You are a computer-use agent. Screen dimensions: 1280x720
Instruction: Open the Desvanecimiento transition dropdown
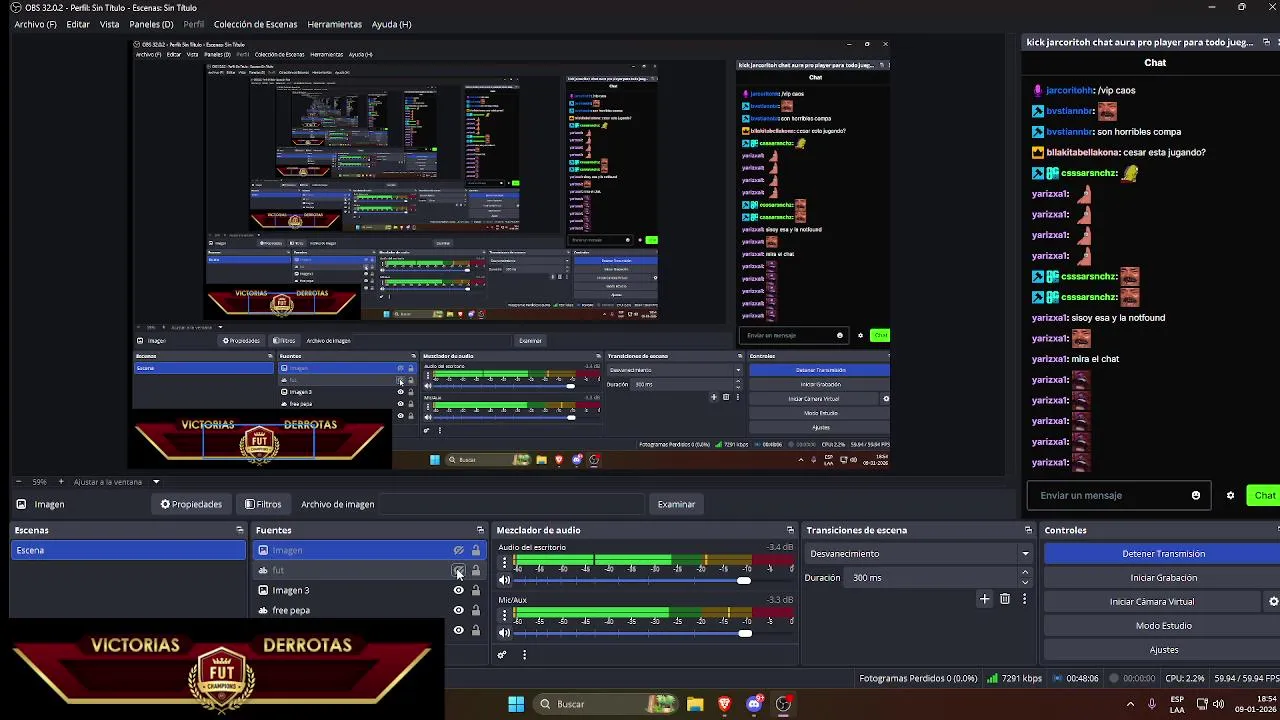point(920,554)
